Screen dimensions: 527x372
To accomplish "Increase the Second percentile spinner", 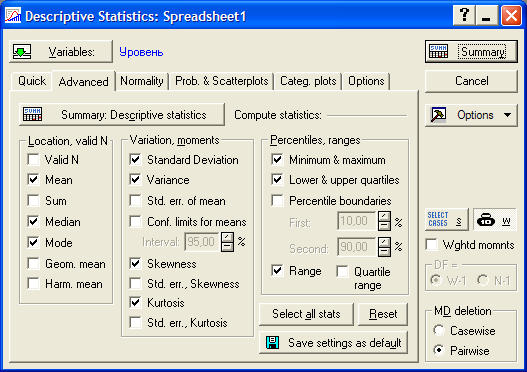I will pos(384,242).
